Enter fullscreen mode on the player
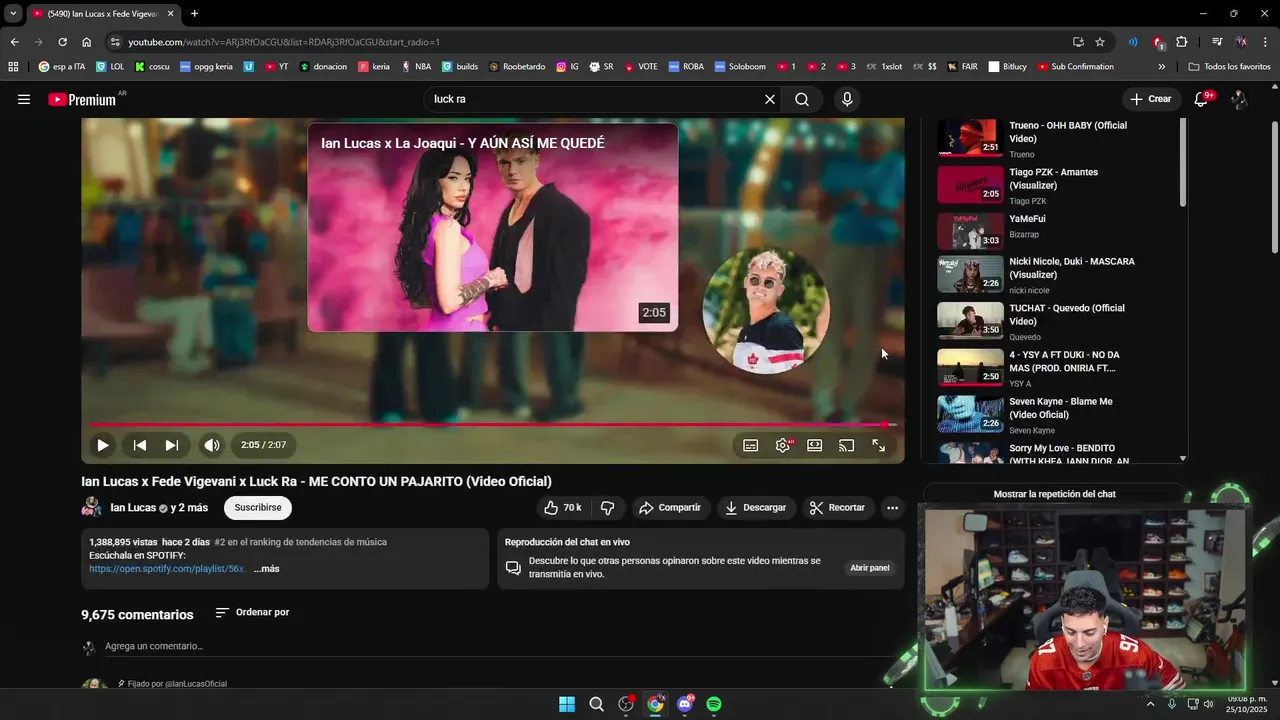Image resolution: width=1280 pixels, height=720 pixels. click(879, 445)
